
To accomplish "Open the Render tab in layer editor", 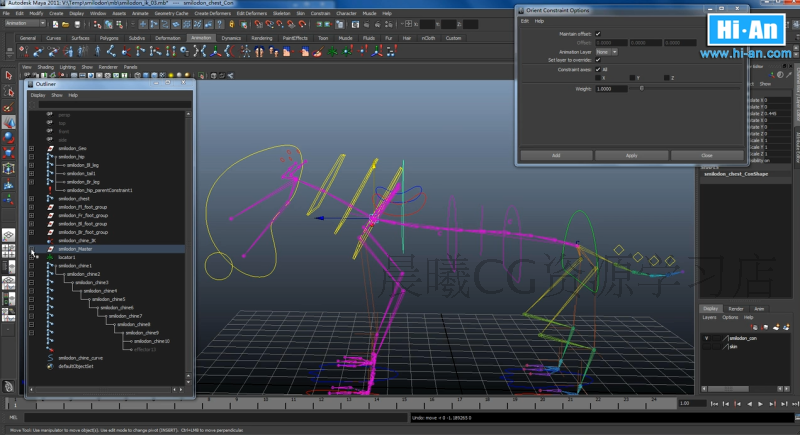I will pyautogui.click(x=735, y=309).
